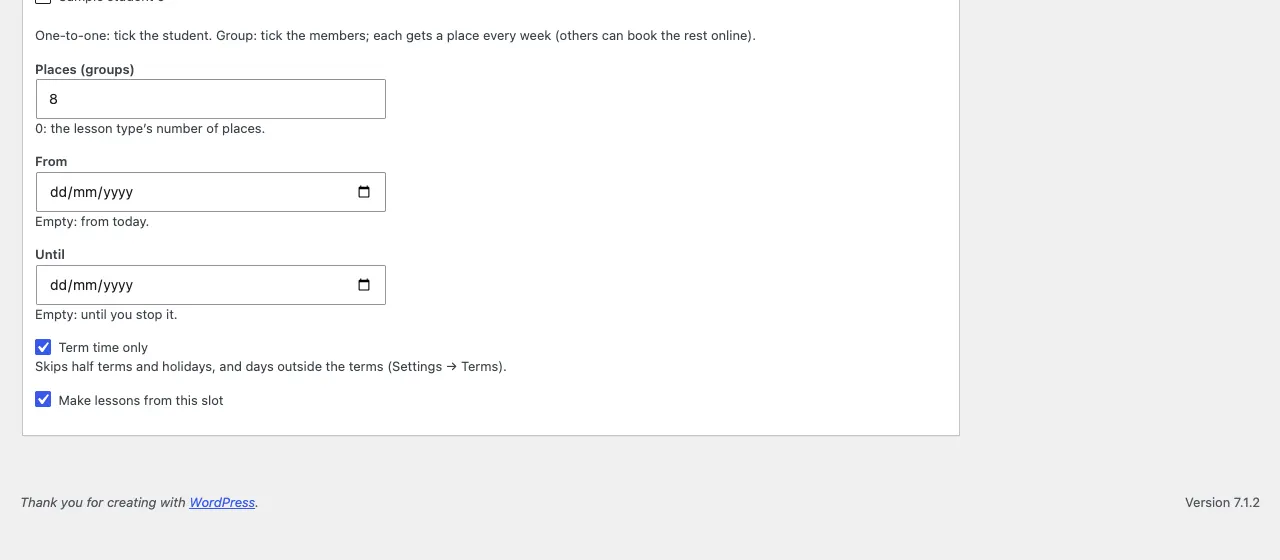Screen dimensions: 1280x560
Task: Untick the Term time only checkbox
Action: pos(43,347)
